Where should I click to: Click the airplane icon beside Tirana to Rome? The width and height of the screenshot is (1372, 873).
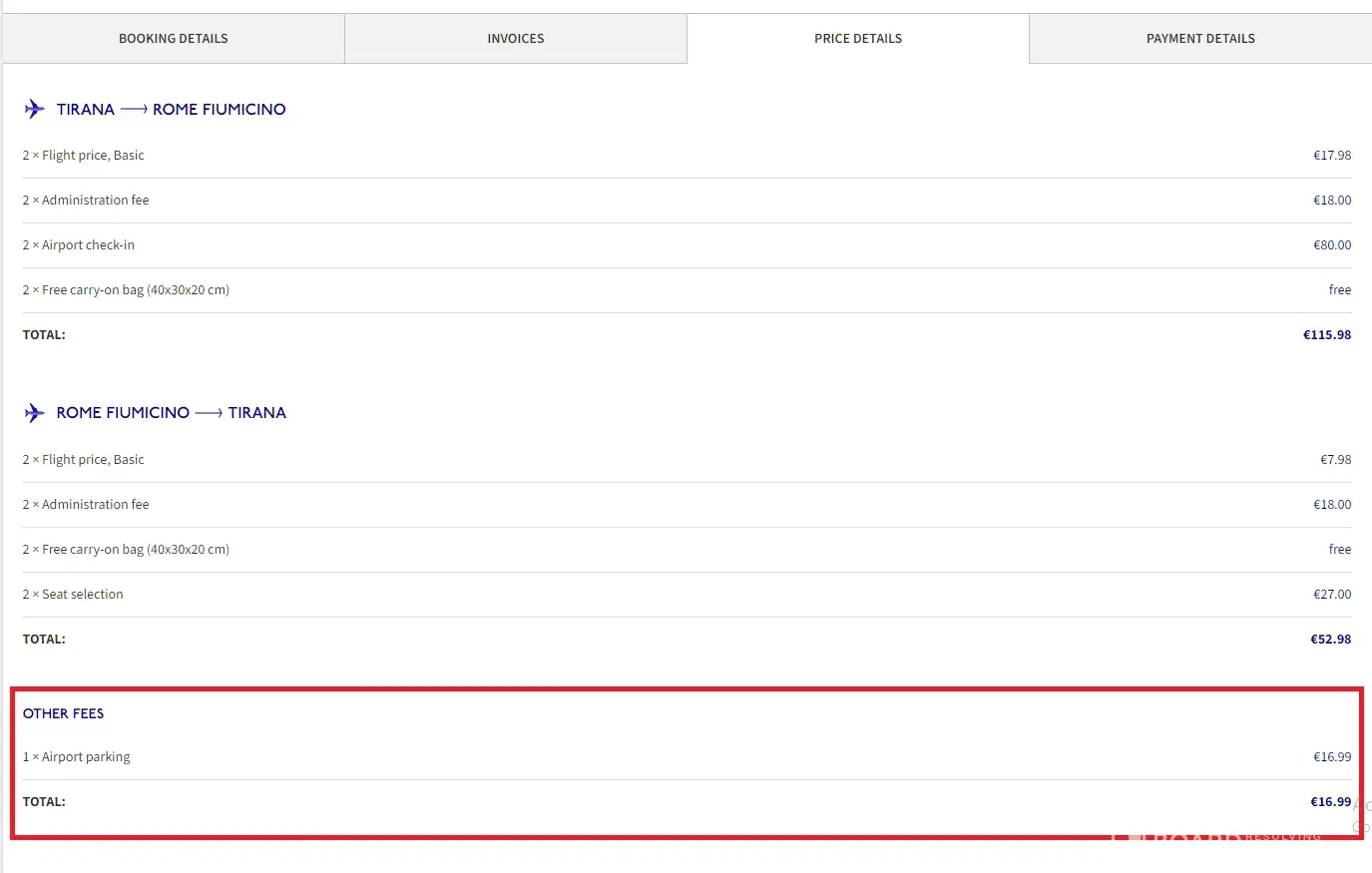(35, 109)
